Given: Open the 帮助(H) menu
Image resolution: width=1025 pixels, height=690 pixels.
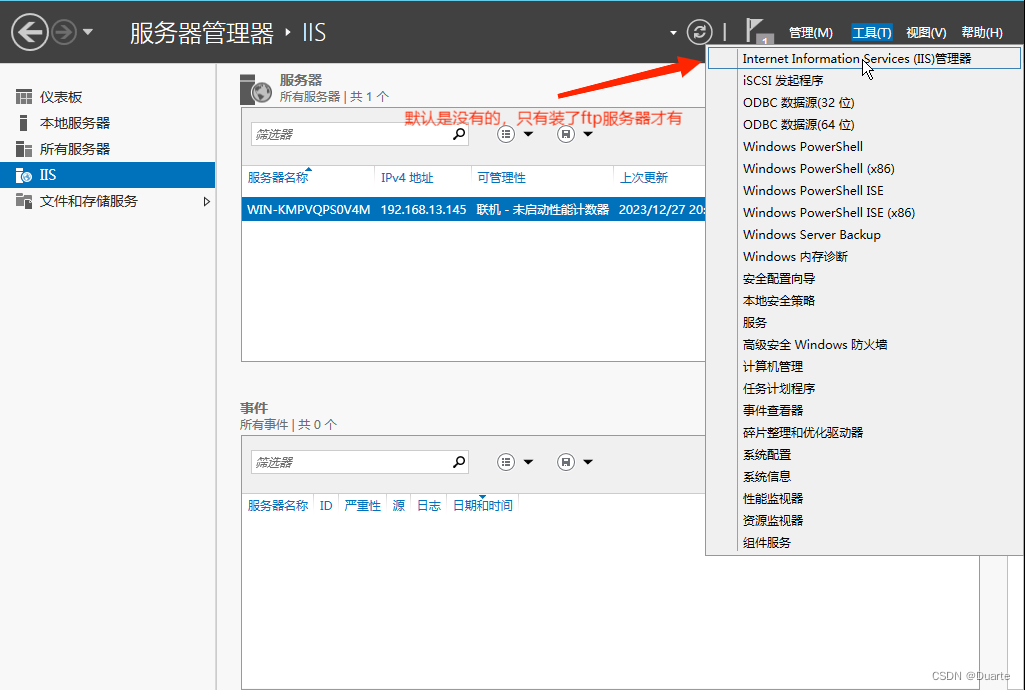Looking at the screenshot, I should click(x=982, y=33).
